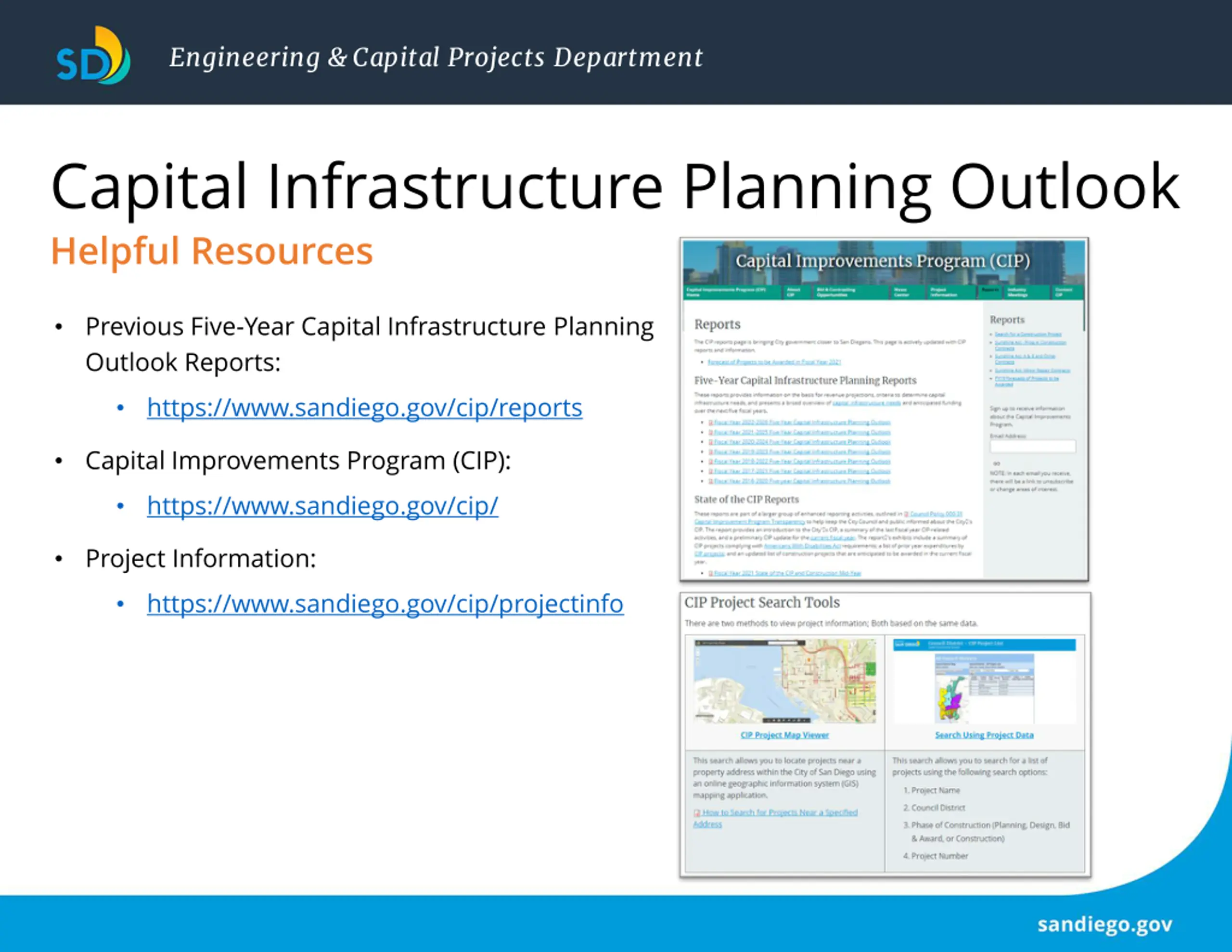This screenshot has height=952, width=1232.
Task: Select the CIP Project Search Tools screenshot
Action: (885, 734)
